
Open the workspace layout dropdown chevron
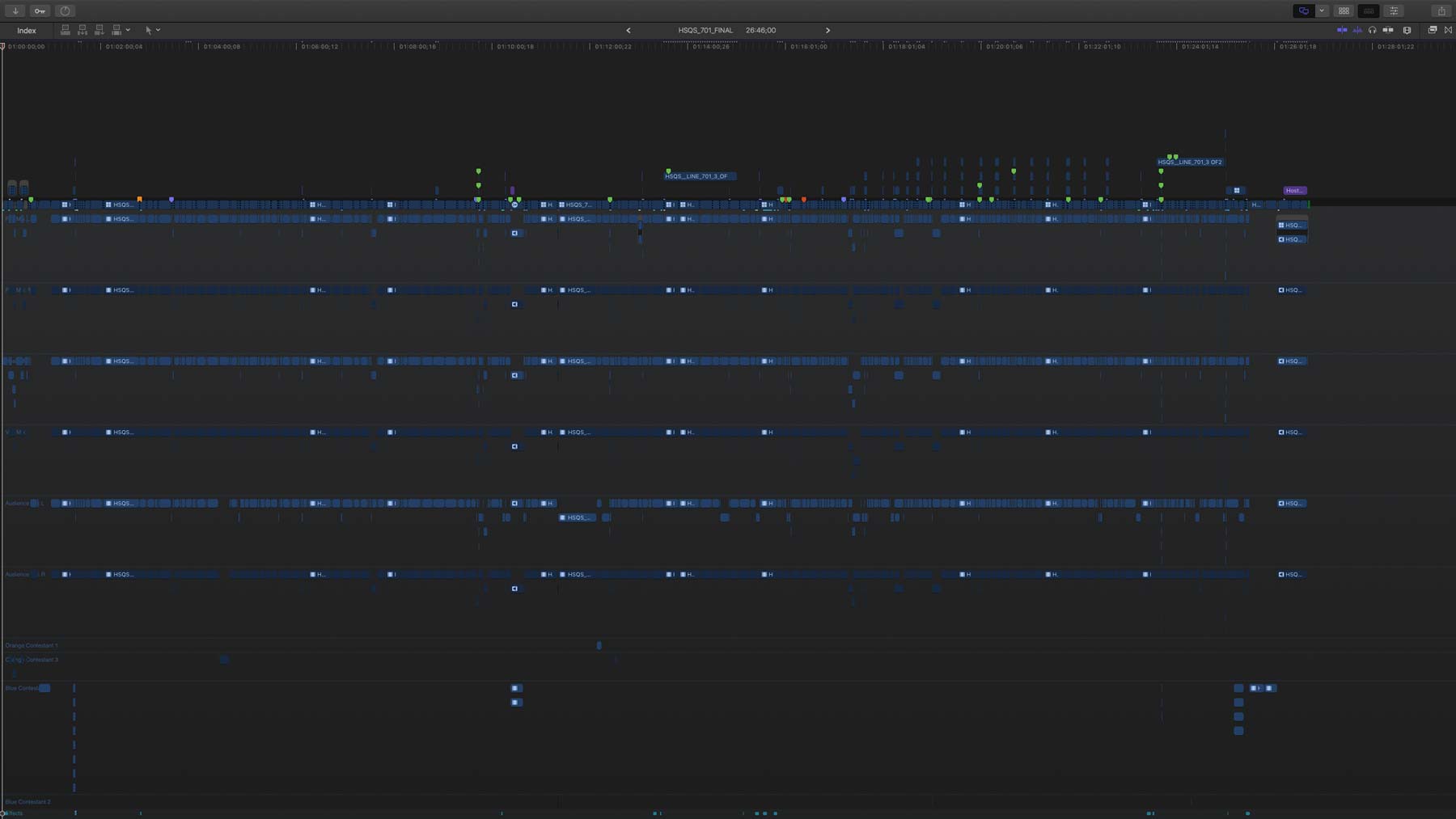1322,11
